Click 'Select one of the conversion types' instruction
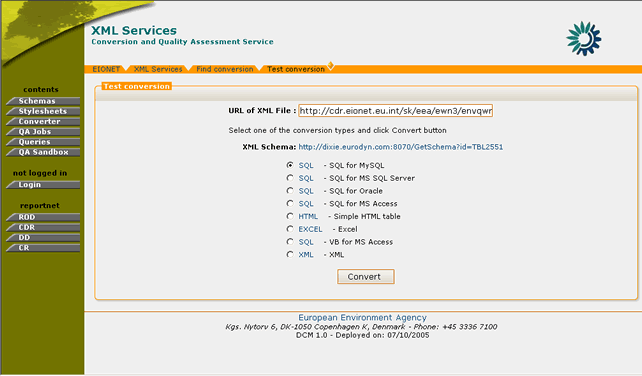642x376 pixels. pos(337,130)
